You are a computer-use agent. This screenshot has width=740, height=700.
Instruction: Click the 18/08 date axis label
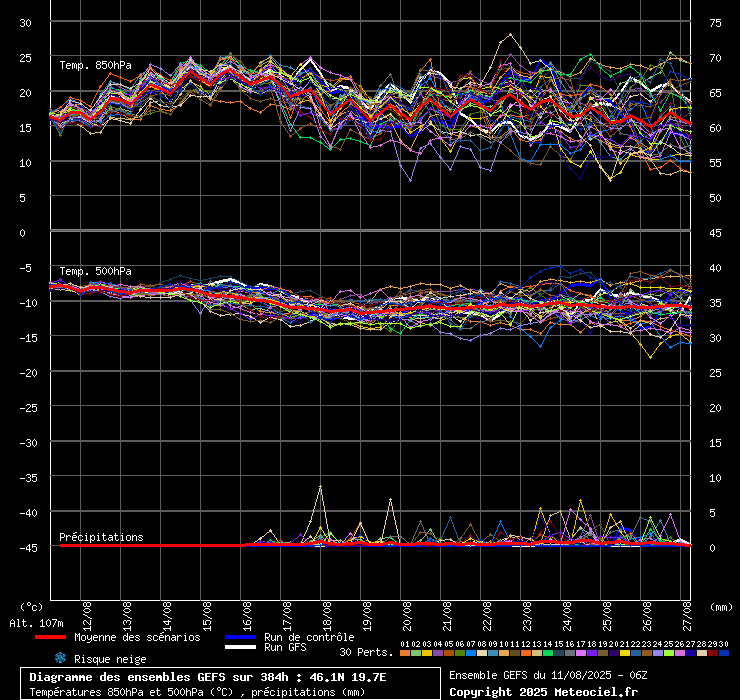327,616
